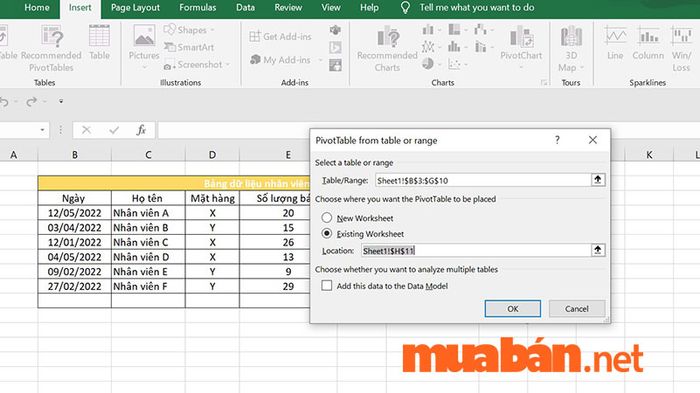Close the PivotTable from table or range dialog
This screenshot has width=700, height=393.
point(592,140)
